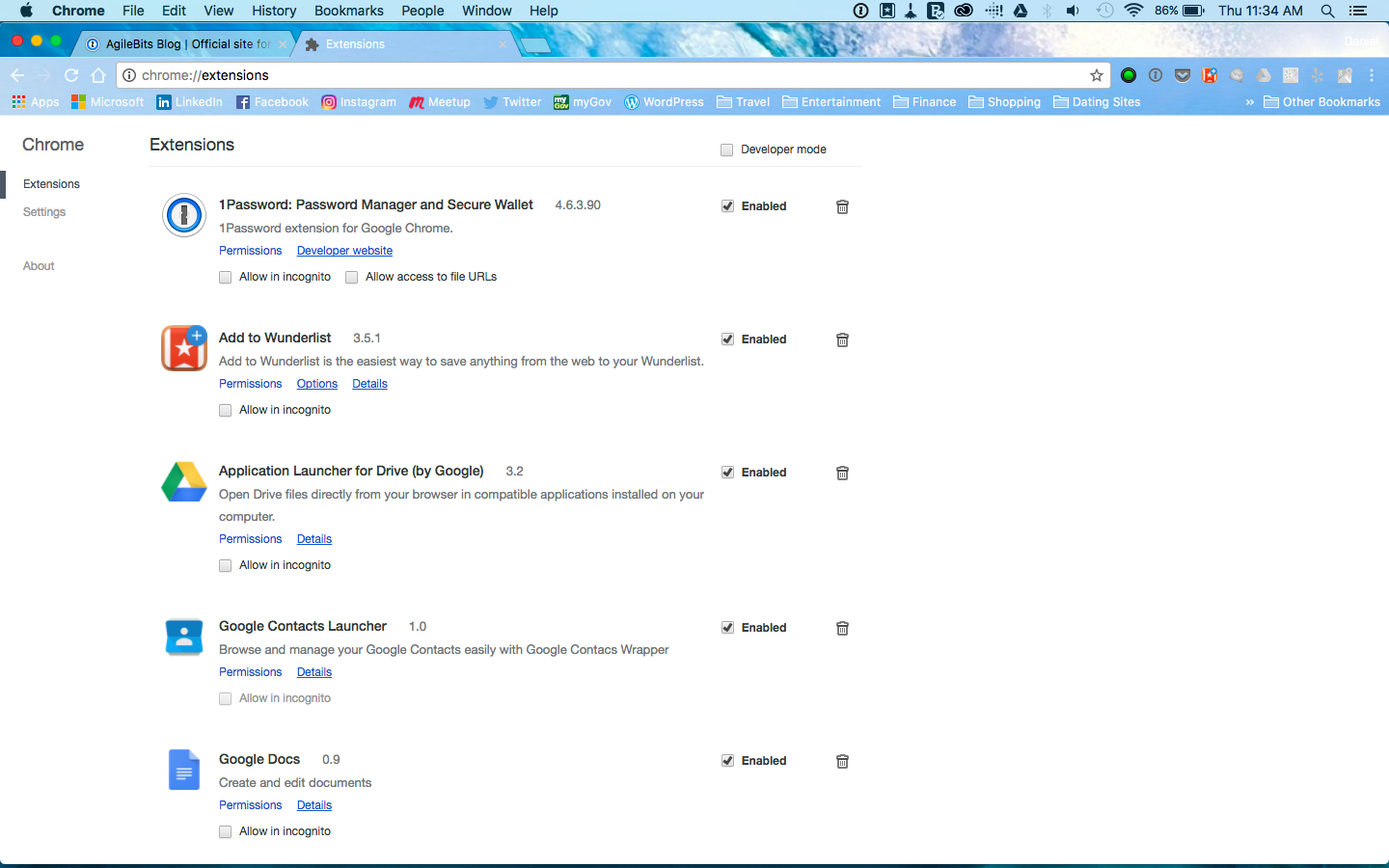
Task: Click the Google Contacts Launcher logo
Action: click(183, 637)
